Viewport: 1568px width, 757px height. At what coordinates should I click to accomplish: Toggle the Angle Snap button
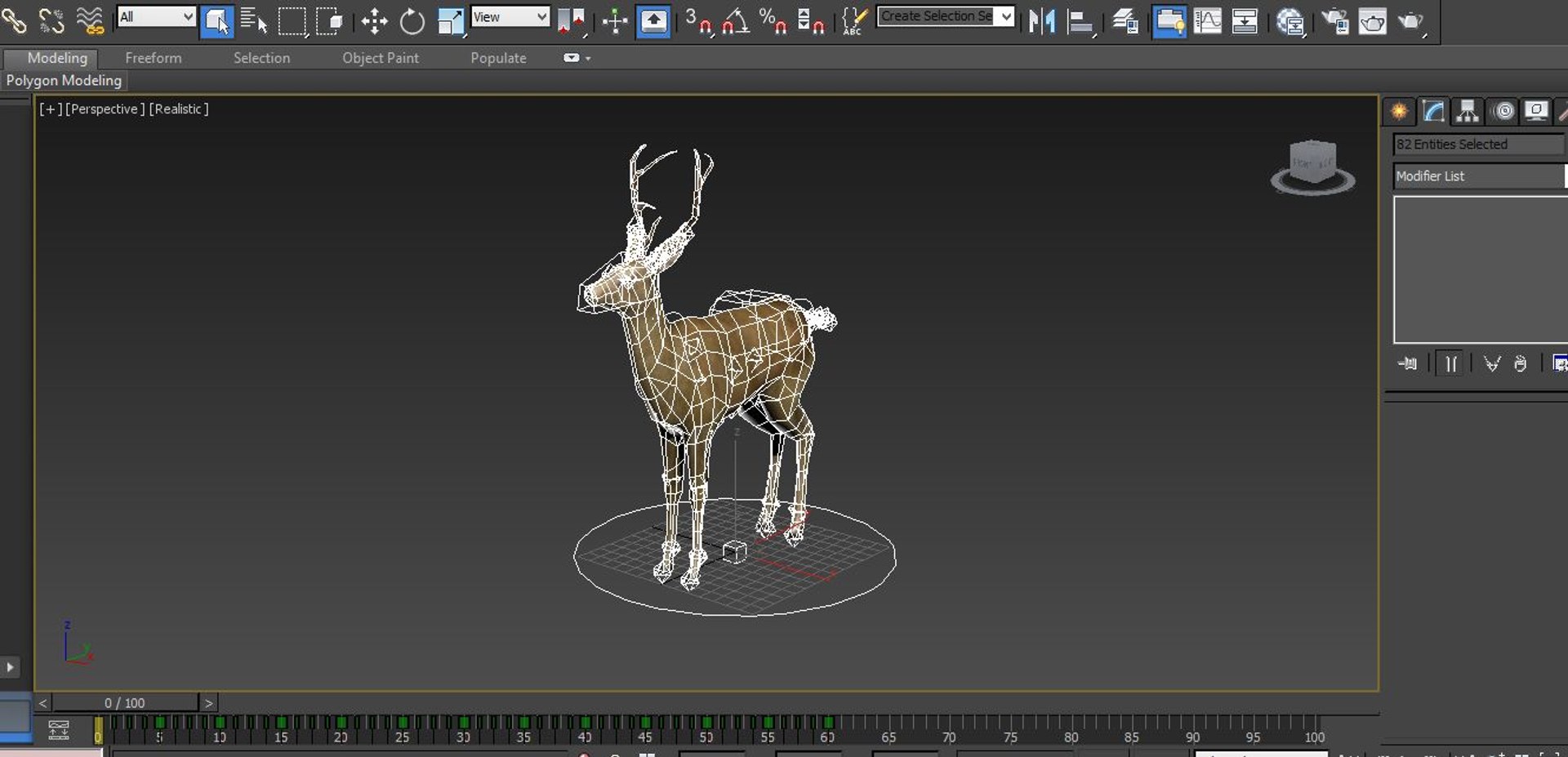736,21
